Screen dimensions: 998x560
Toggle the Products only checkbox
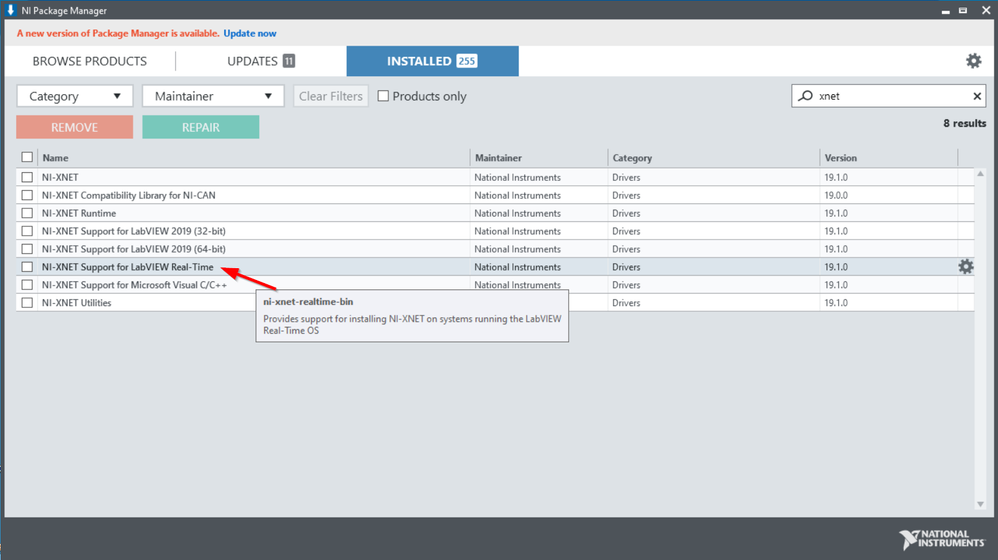click(383, 96)
